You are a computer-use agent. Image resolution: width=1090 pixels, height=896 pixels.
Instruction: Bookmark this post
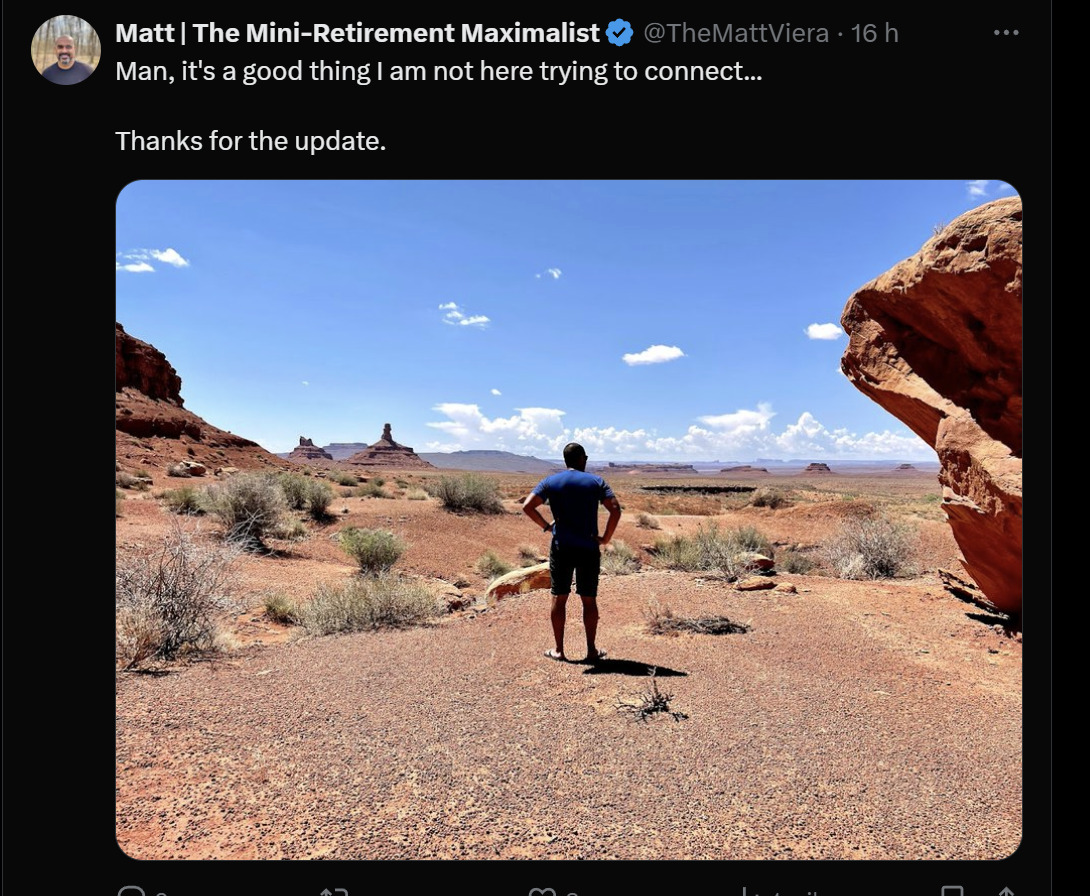pos(952,891)
